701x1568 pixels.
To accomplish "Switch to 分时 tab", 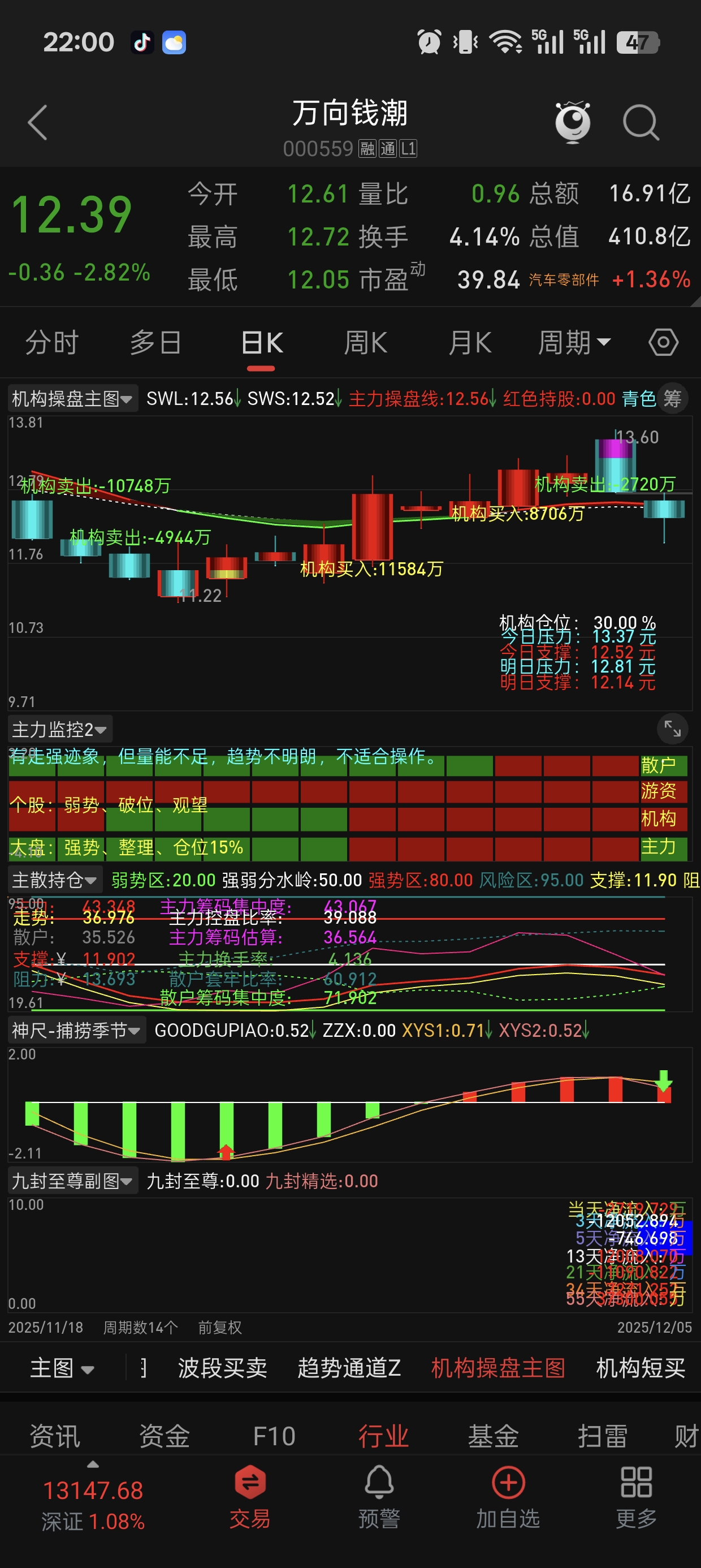I will 53,343.
